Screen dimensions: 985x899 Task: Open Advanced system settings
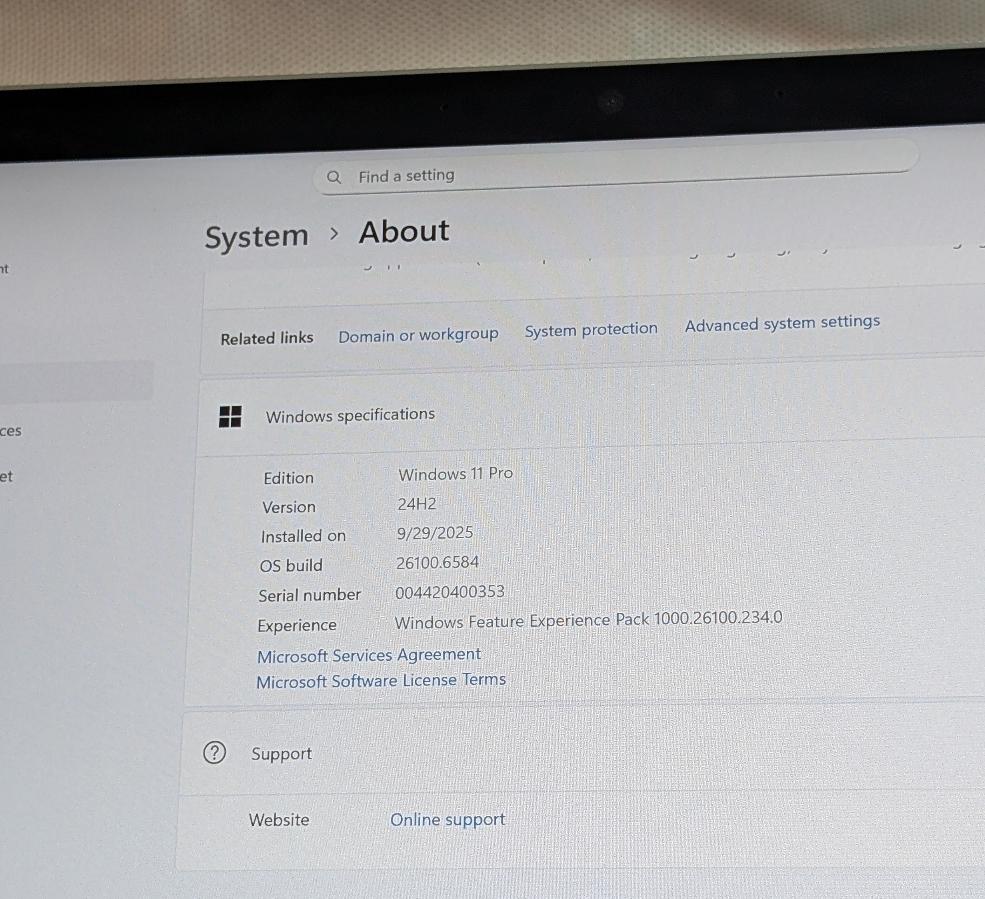pos(782,323)
